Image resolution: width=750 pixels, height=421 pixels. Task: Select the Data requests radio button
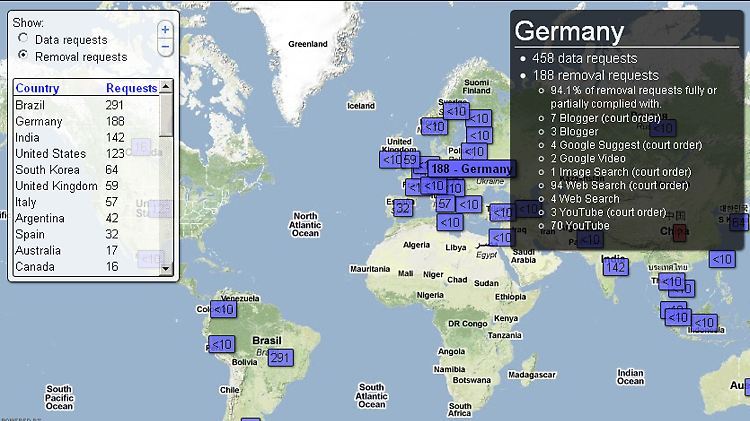[x=23, y=38]
